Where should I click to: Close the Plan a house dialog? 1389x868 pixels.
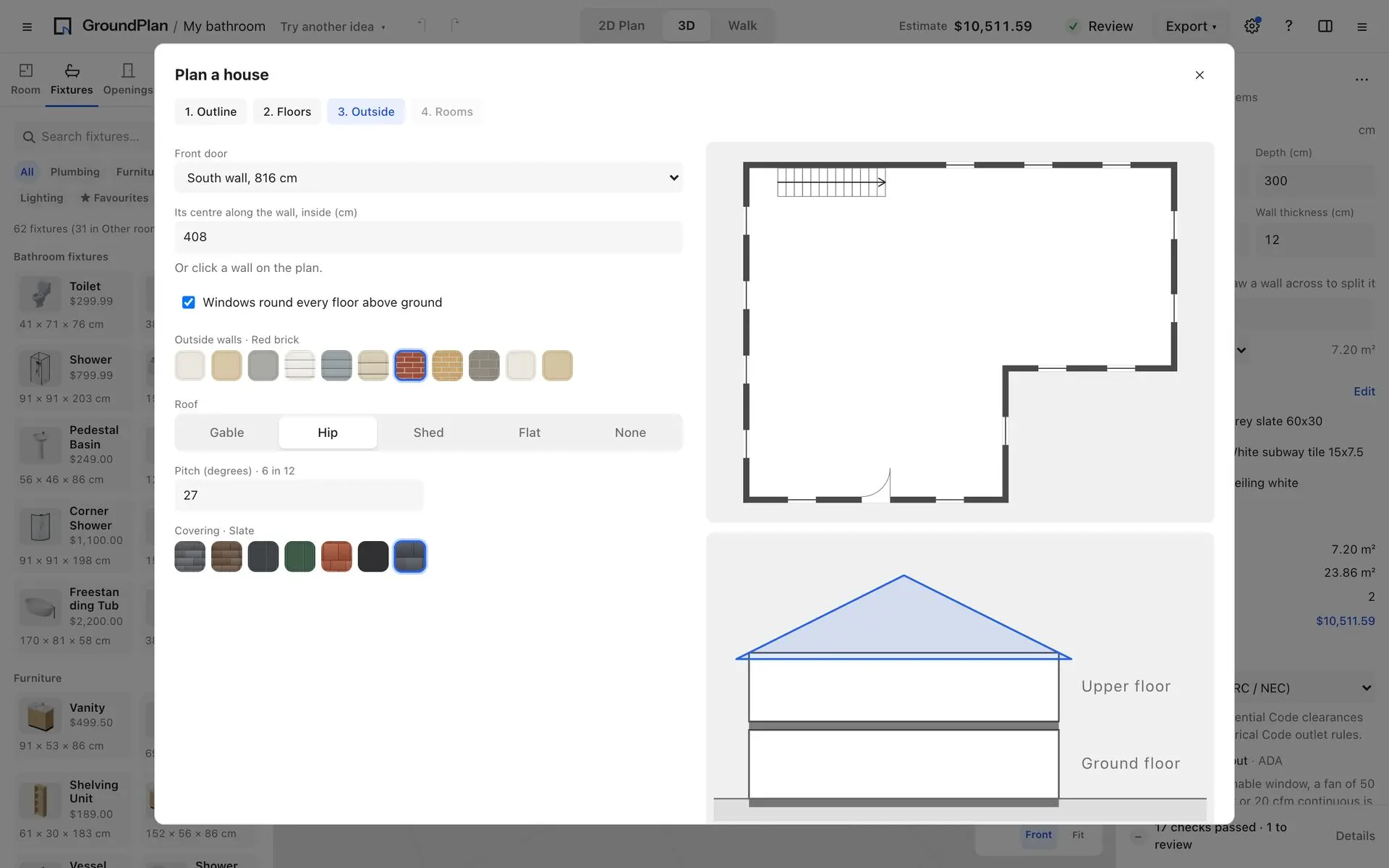1199,75
